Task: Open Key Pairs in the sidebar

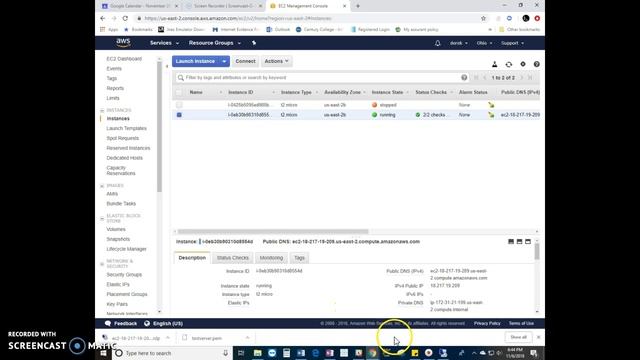Action: (x=117, y=304)
